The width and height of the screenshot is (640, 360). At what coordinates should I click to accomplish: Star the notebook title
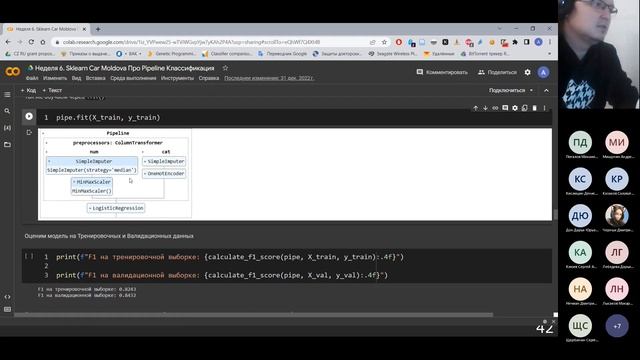coord(225,68)
